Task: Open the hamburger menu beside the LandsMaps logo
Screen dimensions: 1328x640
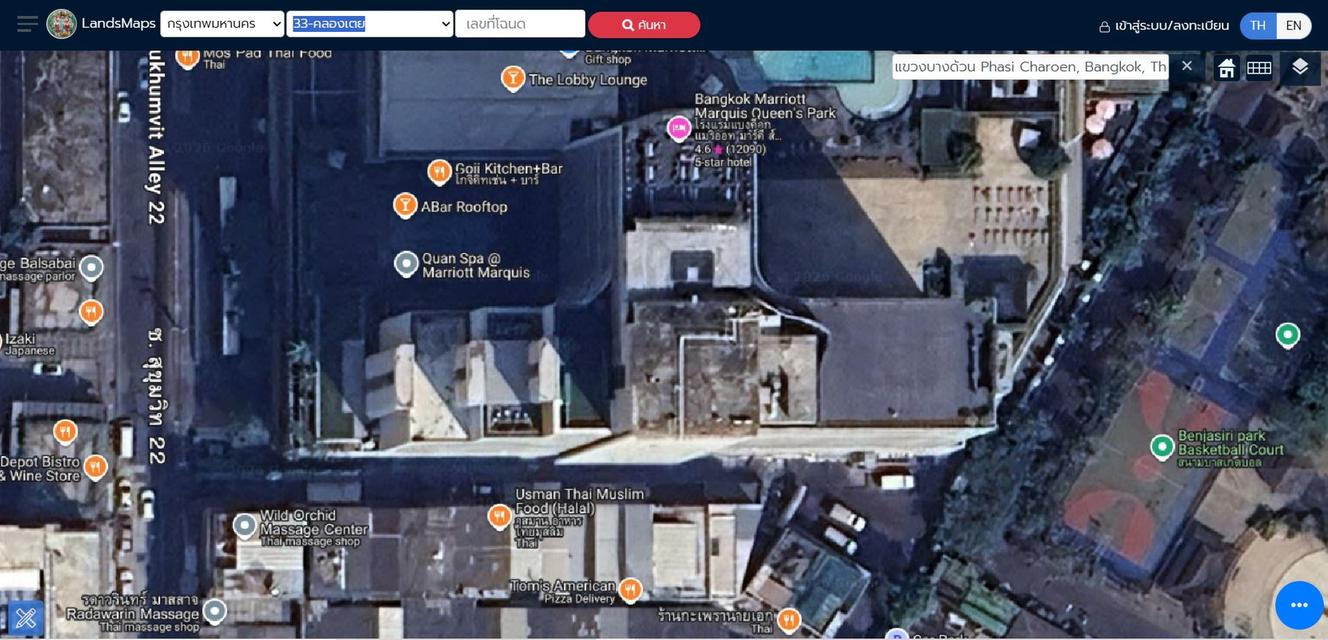Action: (27, 24)
